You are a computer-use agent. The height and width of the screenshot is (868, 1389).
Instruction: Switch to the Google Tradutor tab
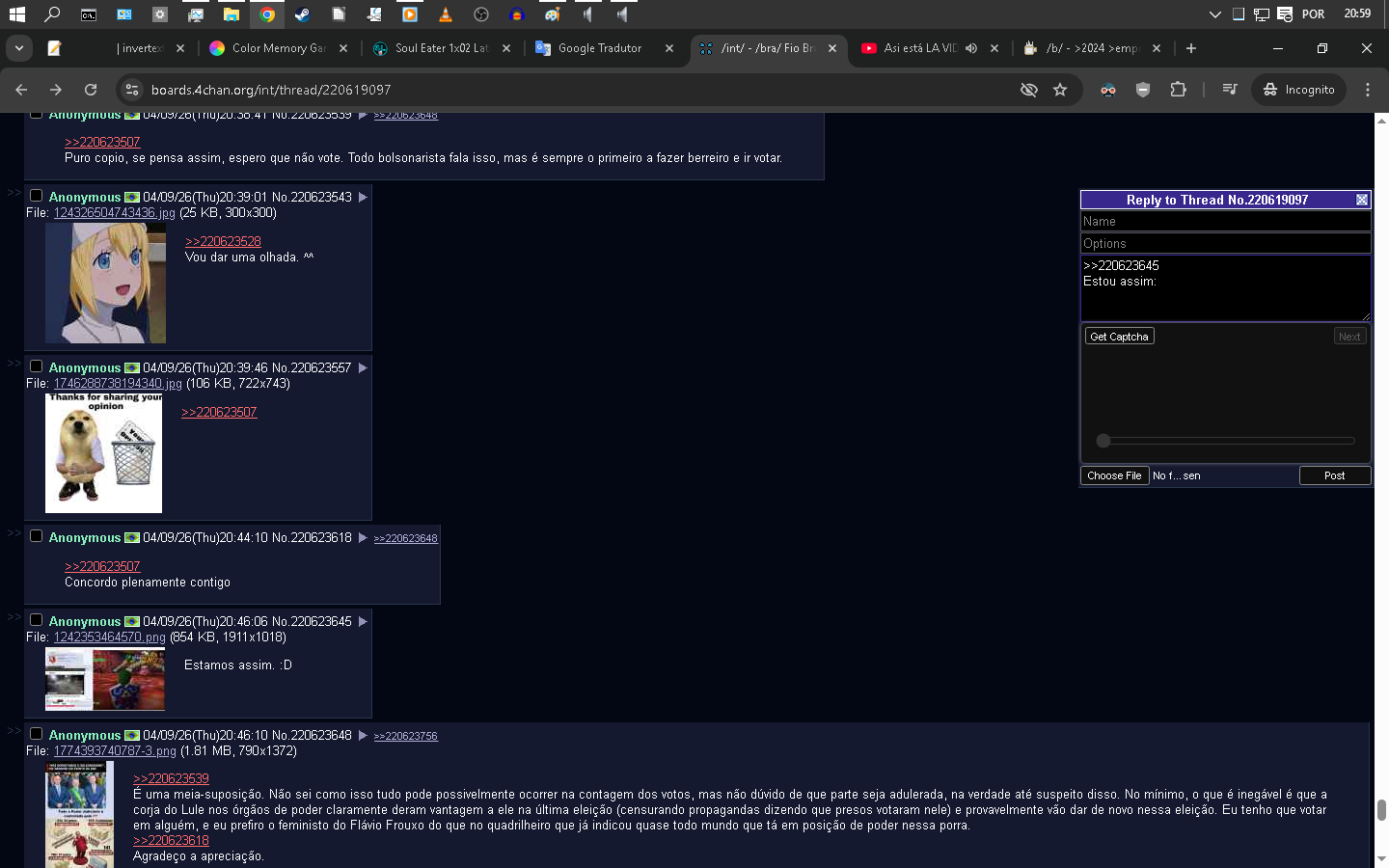[x=605, y=48]
